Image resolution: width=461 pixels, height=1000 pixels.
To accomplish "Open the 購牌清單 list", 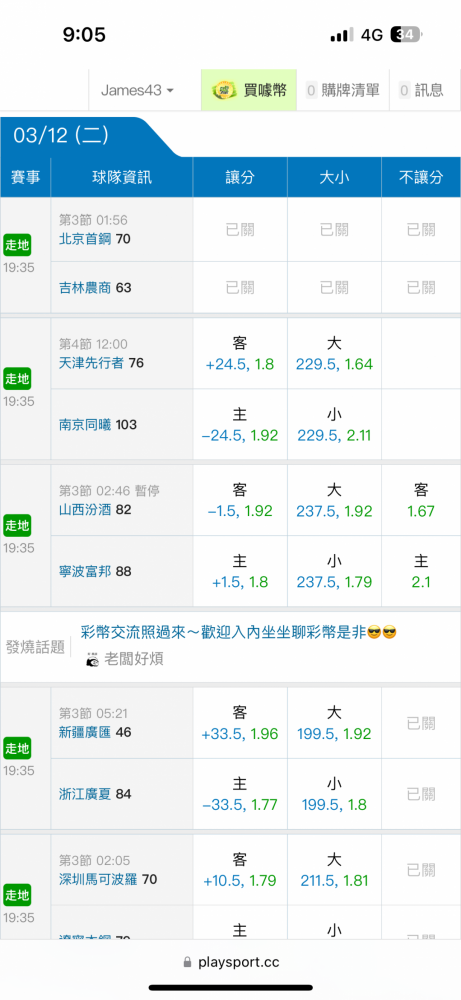I will pos(342,91).
